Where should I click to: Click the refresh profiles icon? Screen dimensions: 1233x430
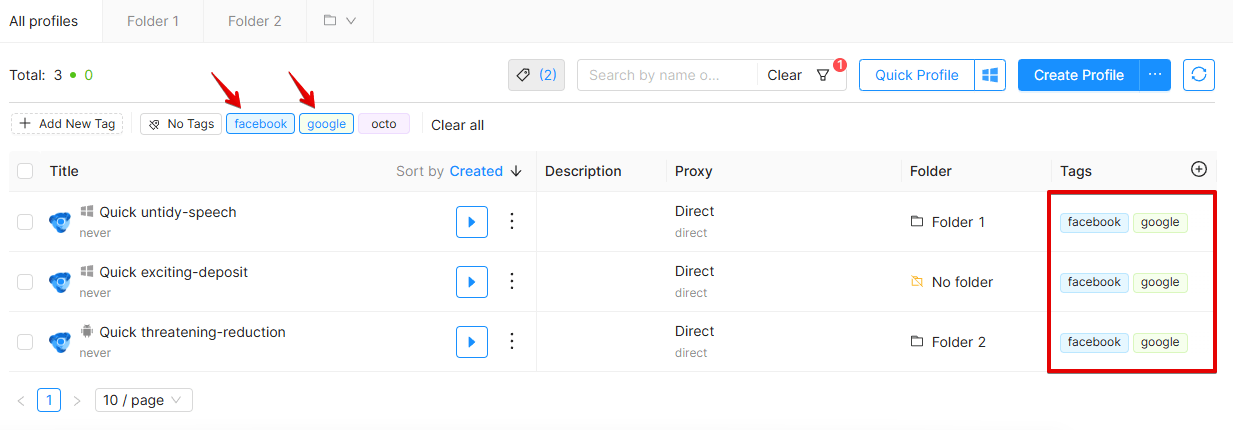click(1199, 75)
